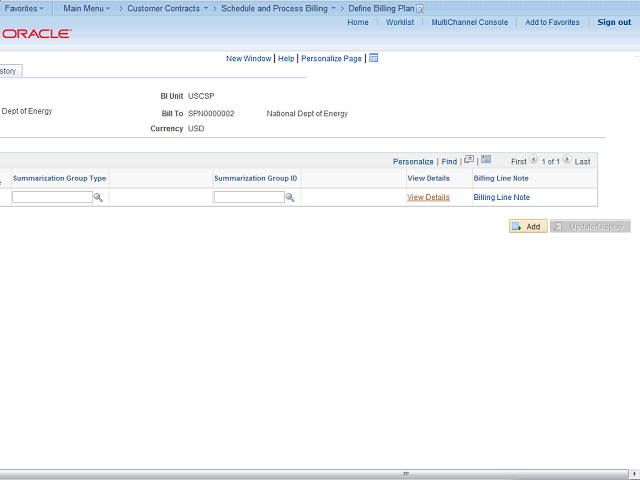Open the Worklist link
This screenshot has width=640, height=480.
[x=400, y=22]
